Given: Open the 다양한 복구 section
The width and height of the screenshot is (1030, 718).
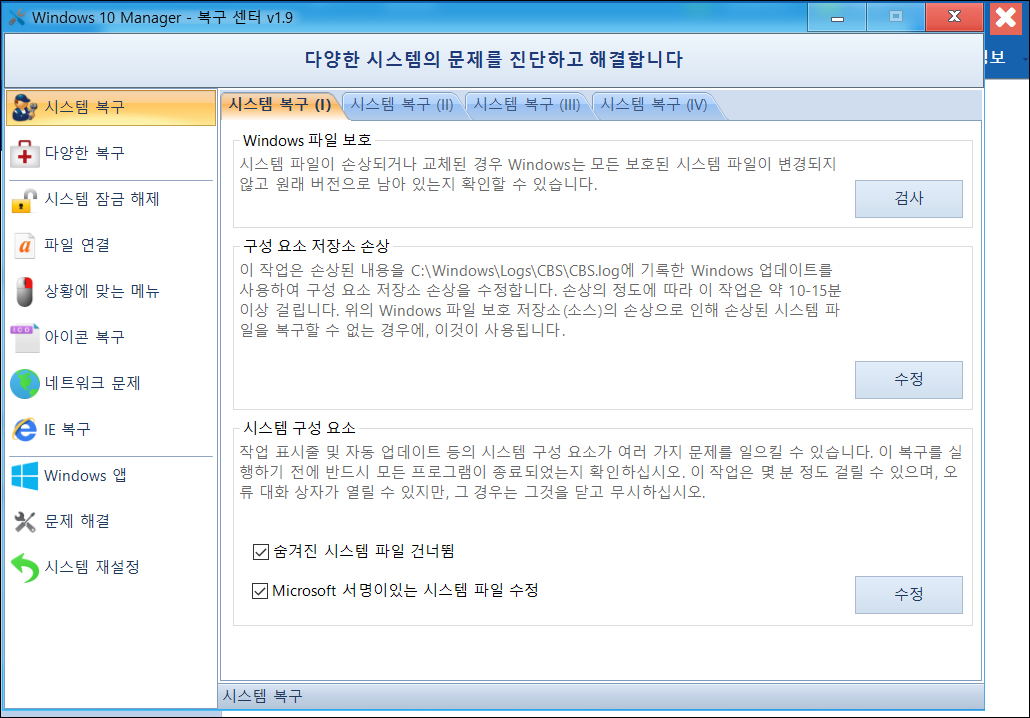Looking at the screenshot, I should 110,154.
